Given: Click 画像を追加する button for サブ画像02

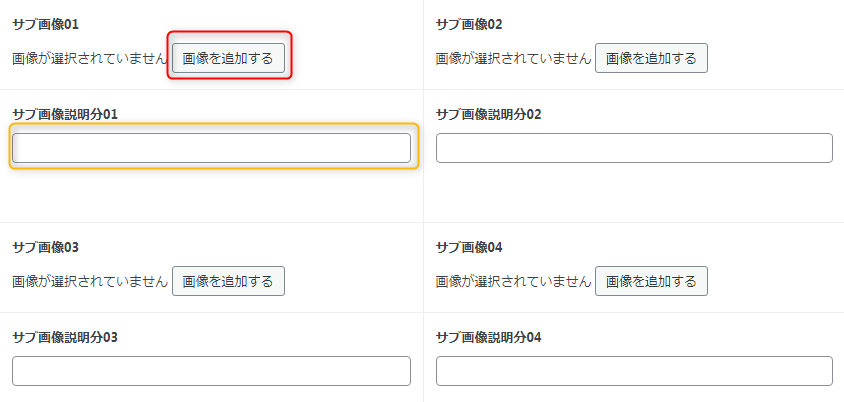Looking at the screenshot, I should click(x=651, y=58).
